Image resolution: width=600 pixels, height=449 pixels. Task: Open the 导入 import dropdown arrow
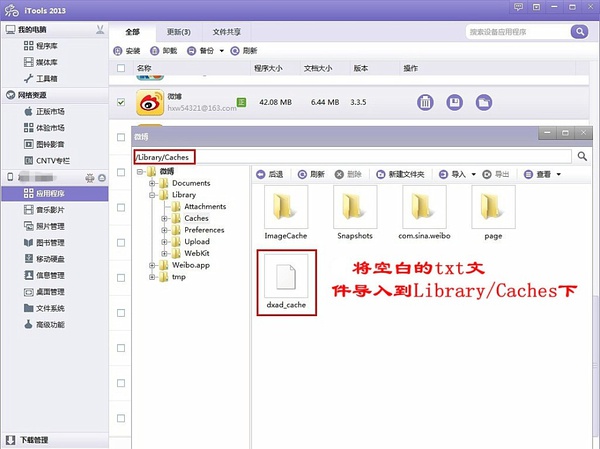[x=473, y=175]
